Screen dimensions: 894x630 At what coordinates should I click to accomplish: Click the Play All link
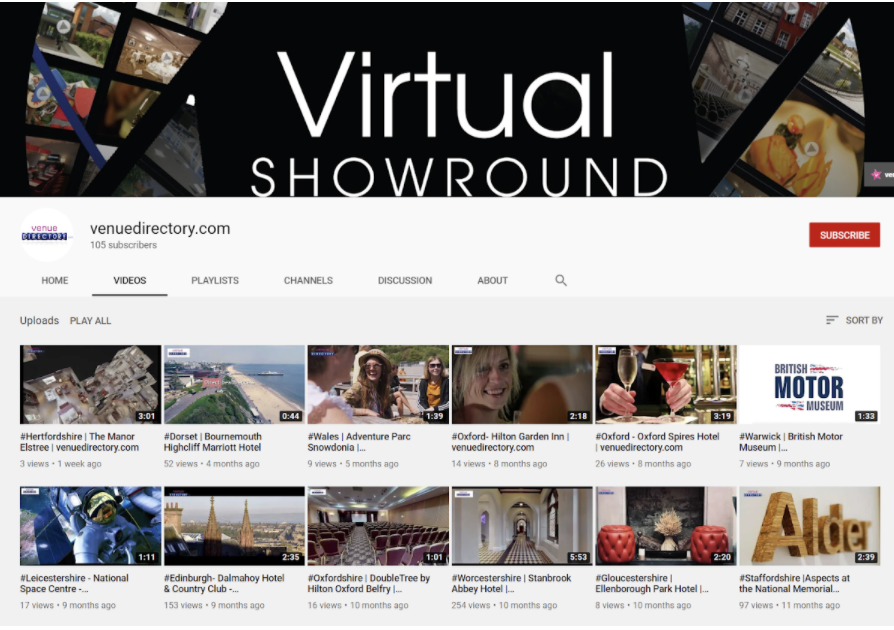(90, 321)
